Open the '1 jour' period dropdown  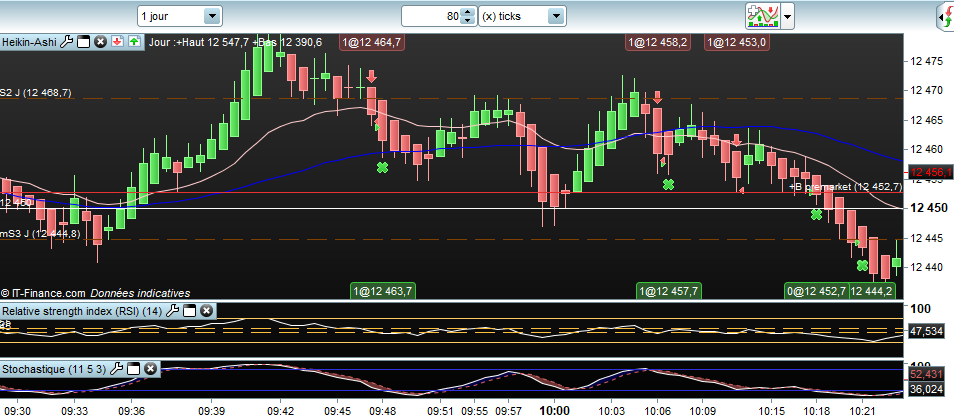click(x=179, y=16)
